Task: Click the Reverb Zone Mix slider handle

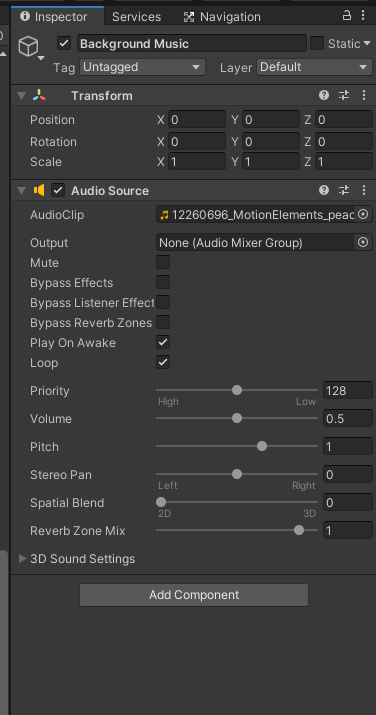Action: coord(299,530)
